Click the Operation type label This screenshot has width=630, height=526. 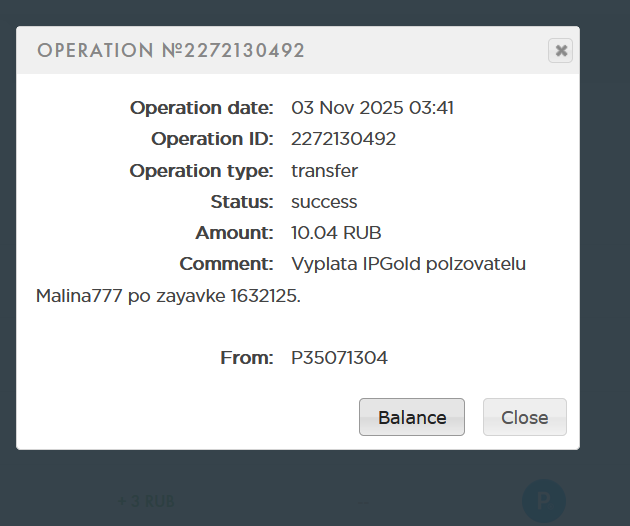click(x=201, y=171)
